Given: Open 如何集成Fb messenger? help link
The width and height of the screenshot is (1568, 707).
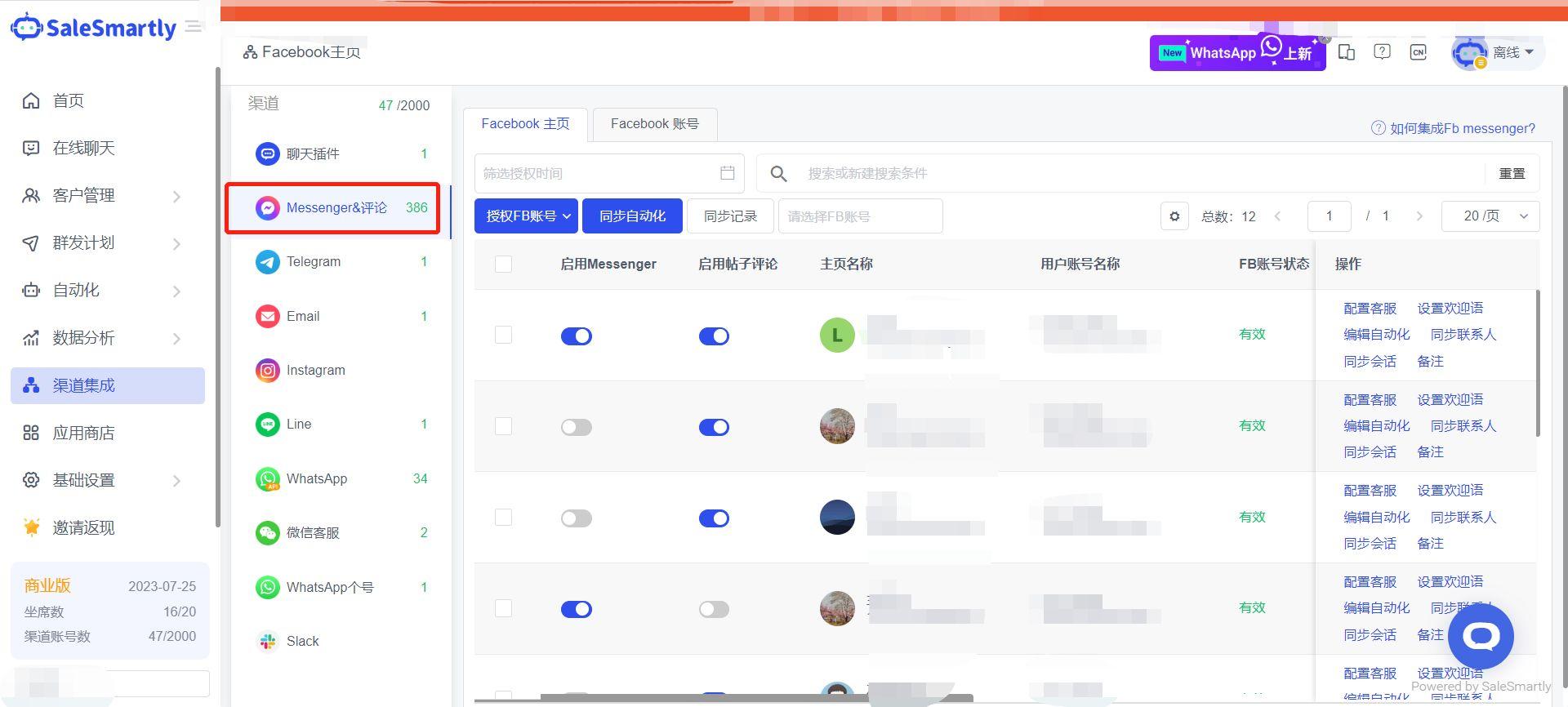Looking at the screenshot, I should 1454,128.
